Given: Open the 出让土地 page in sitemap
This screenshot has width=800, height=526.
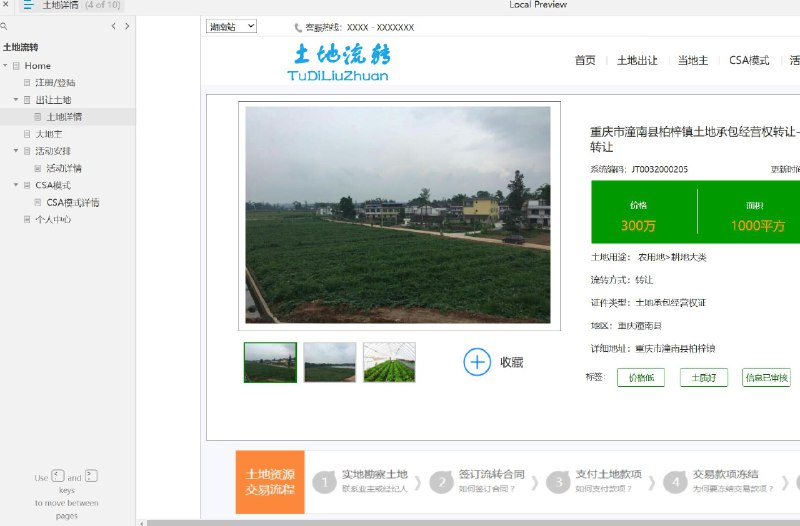Looking at the screenshot, I should point(53,100).
